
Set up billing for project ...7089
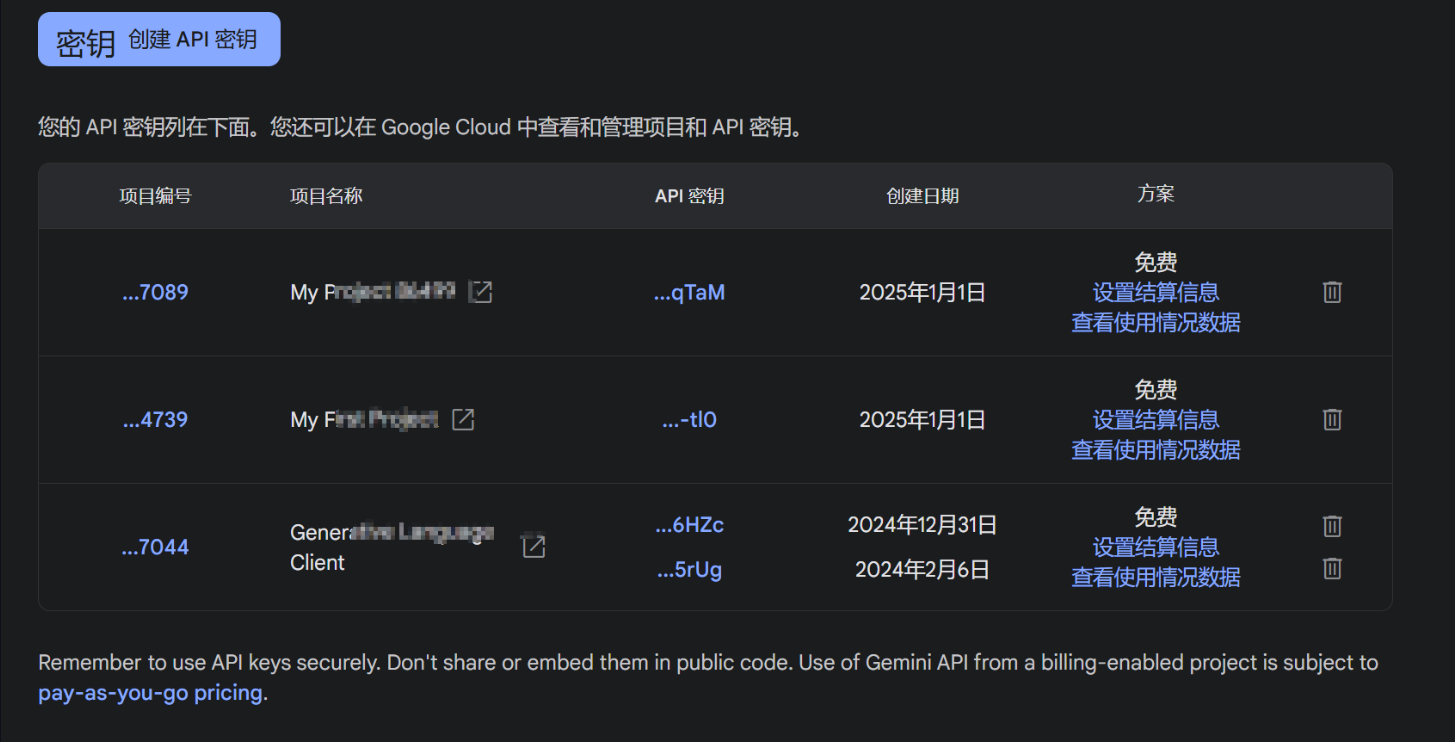[1155, 292]
